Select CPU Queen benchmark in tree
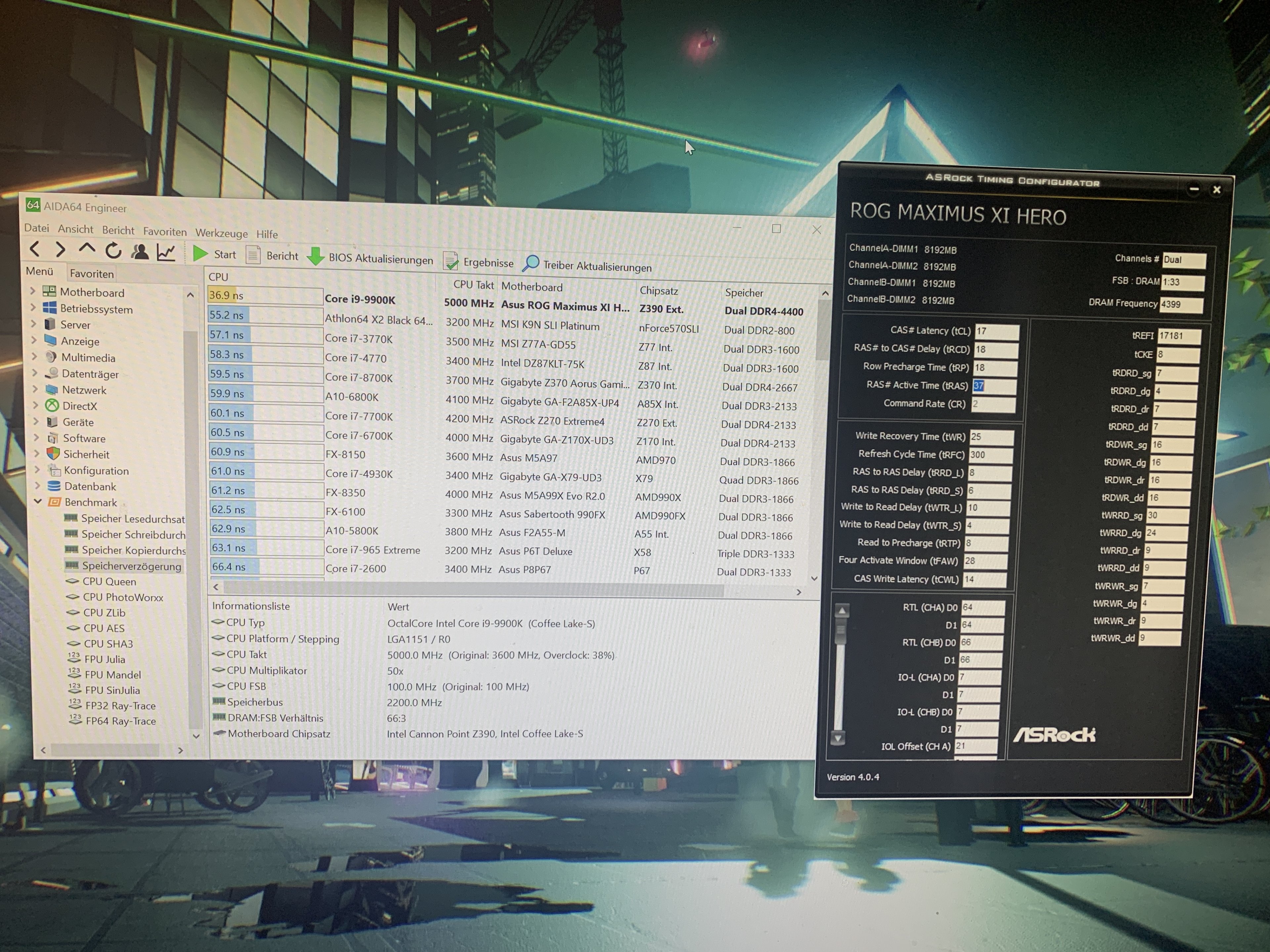 point(109,581)
